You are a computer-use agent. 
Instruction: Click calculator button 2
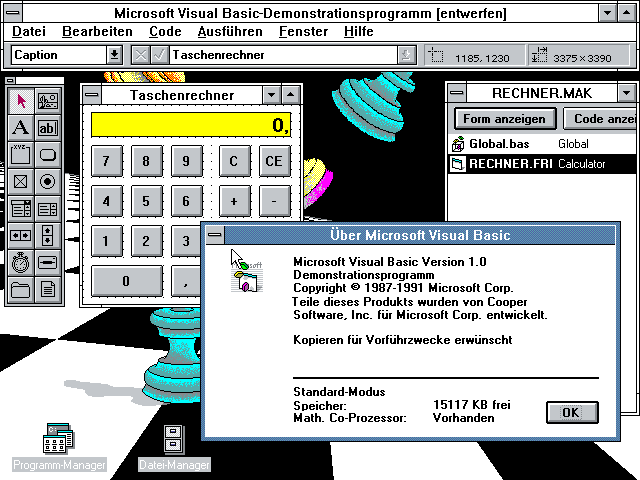tap(147, 241)
